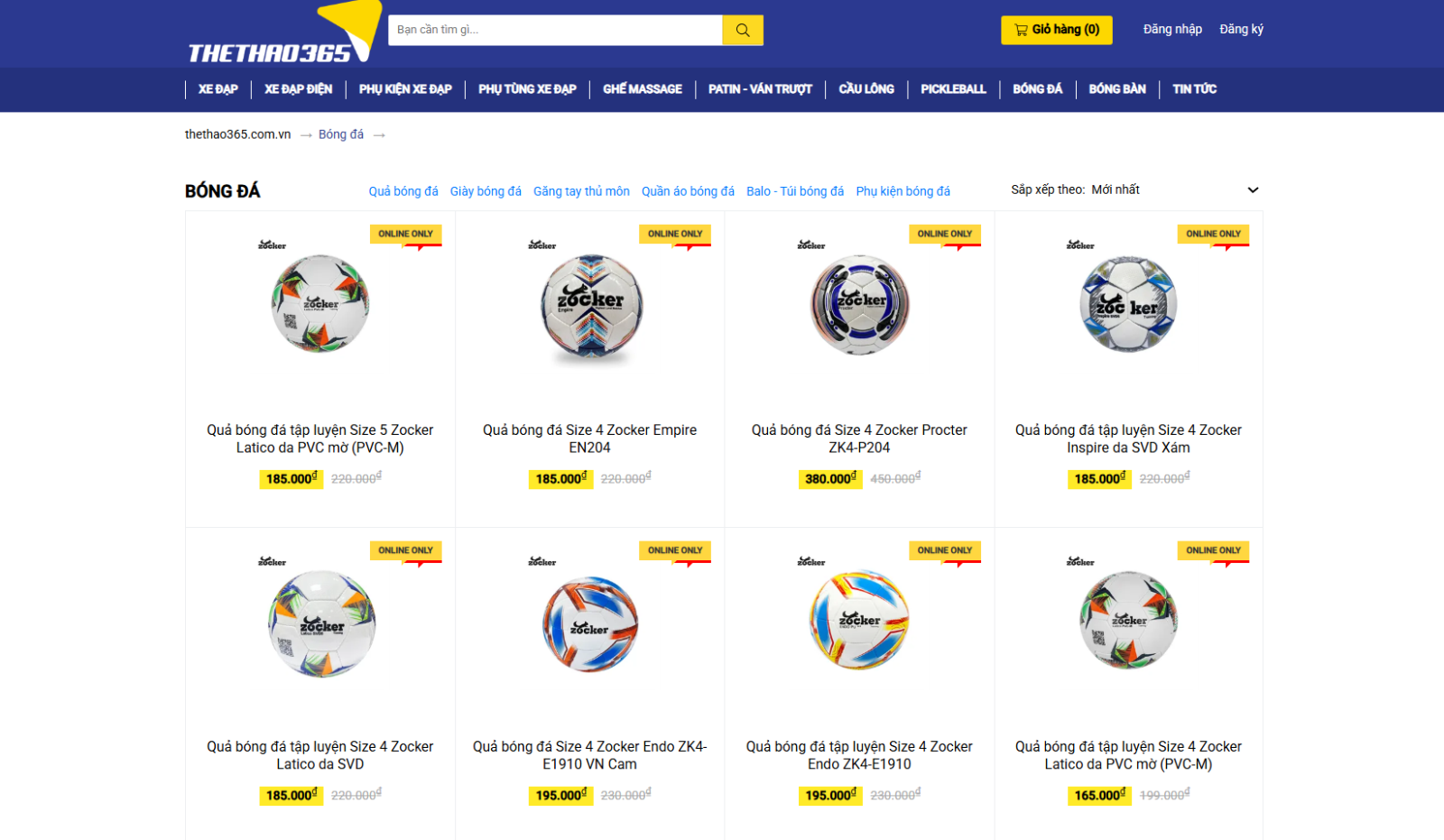This screenshot has width=1444, height=840.
Task: Filter by Quả bóng đá subcategory
Action: click(x=403, y=191)
